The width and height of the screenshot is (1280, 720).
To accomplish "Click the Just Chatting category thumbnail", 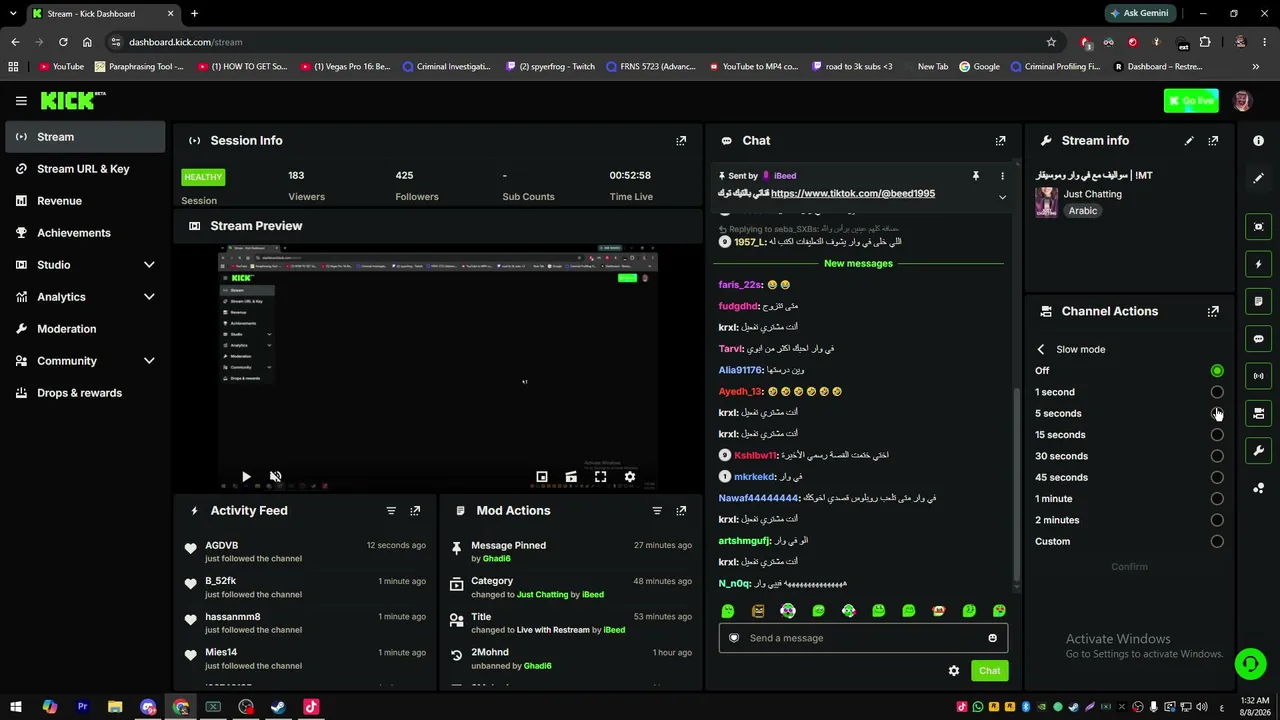I will pos(1047,201).
